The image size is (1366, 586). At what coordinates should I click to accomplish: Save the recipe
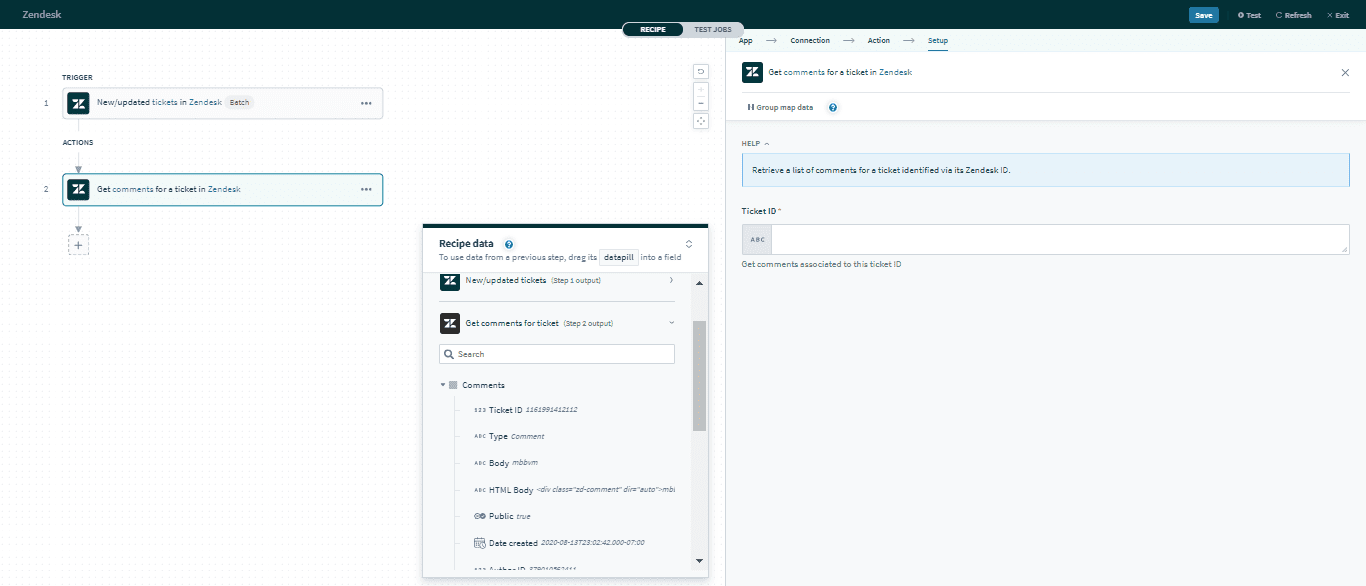coord(1203,15)
